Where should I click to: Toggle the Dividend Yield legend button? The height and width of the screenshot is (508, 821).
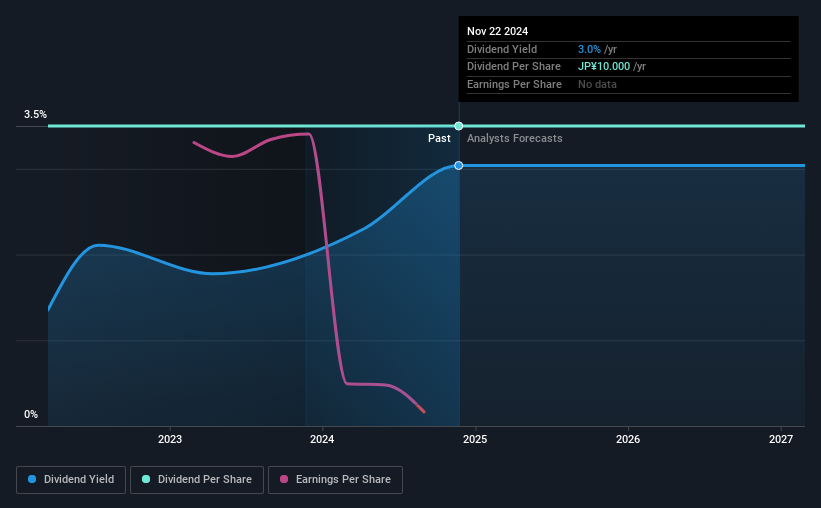(71, 480)
